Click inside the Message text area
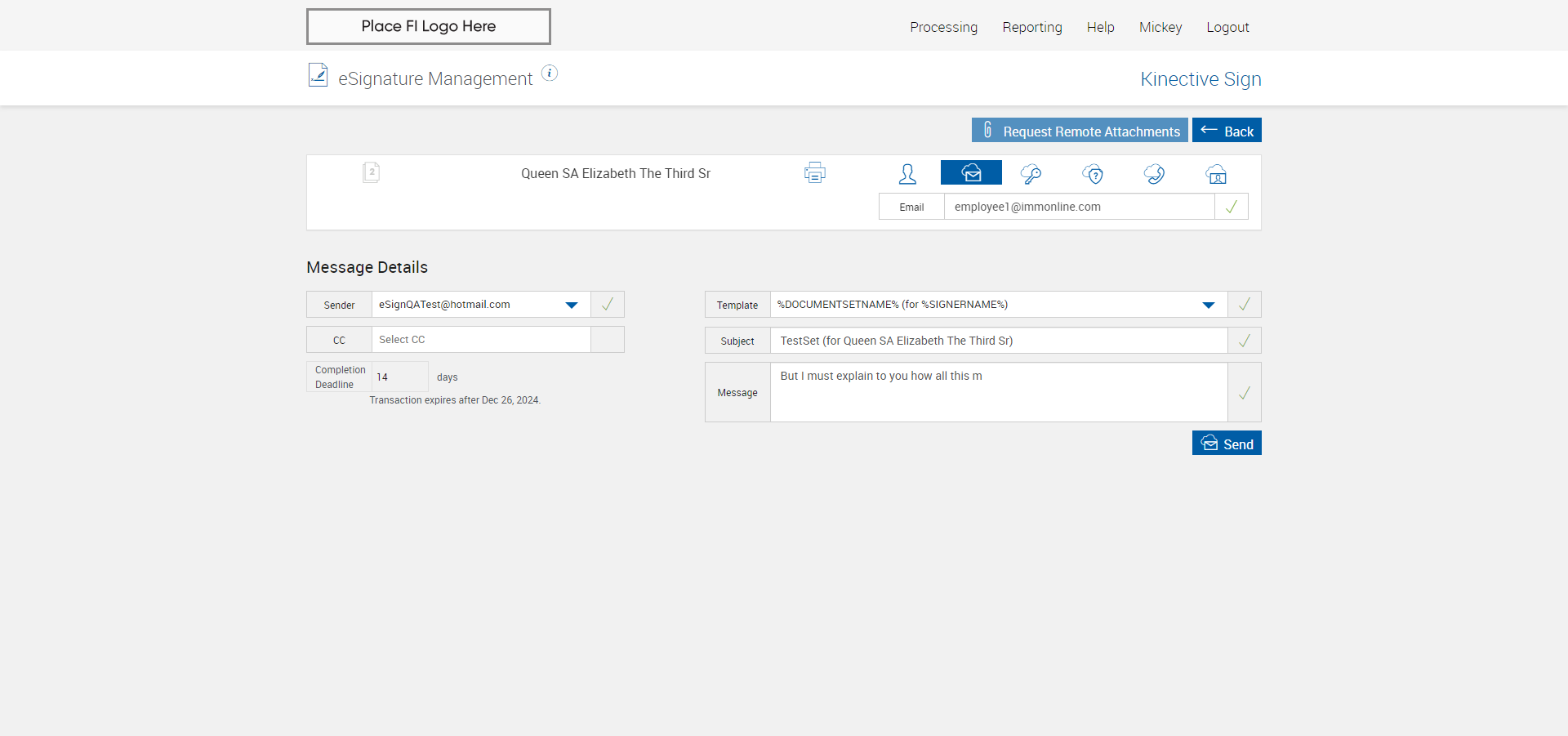Viewport: 1568px width, 736px height. click(x=999, y=393)
